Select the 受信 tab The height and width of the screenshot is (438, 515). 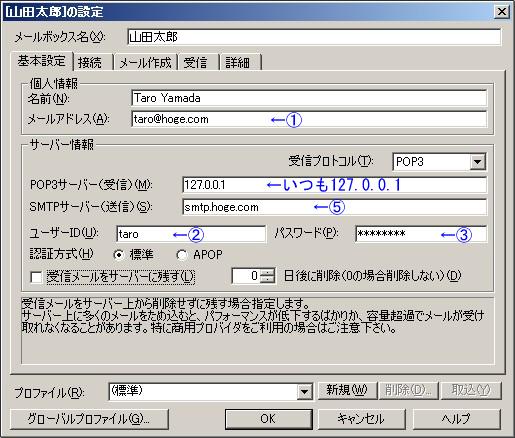pos(198,63)
